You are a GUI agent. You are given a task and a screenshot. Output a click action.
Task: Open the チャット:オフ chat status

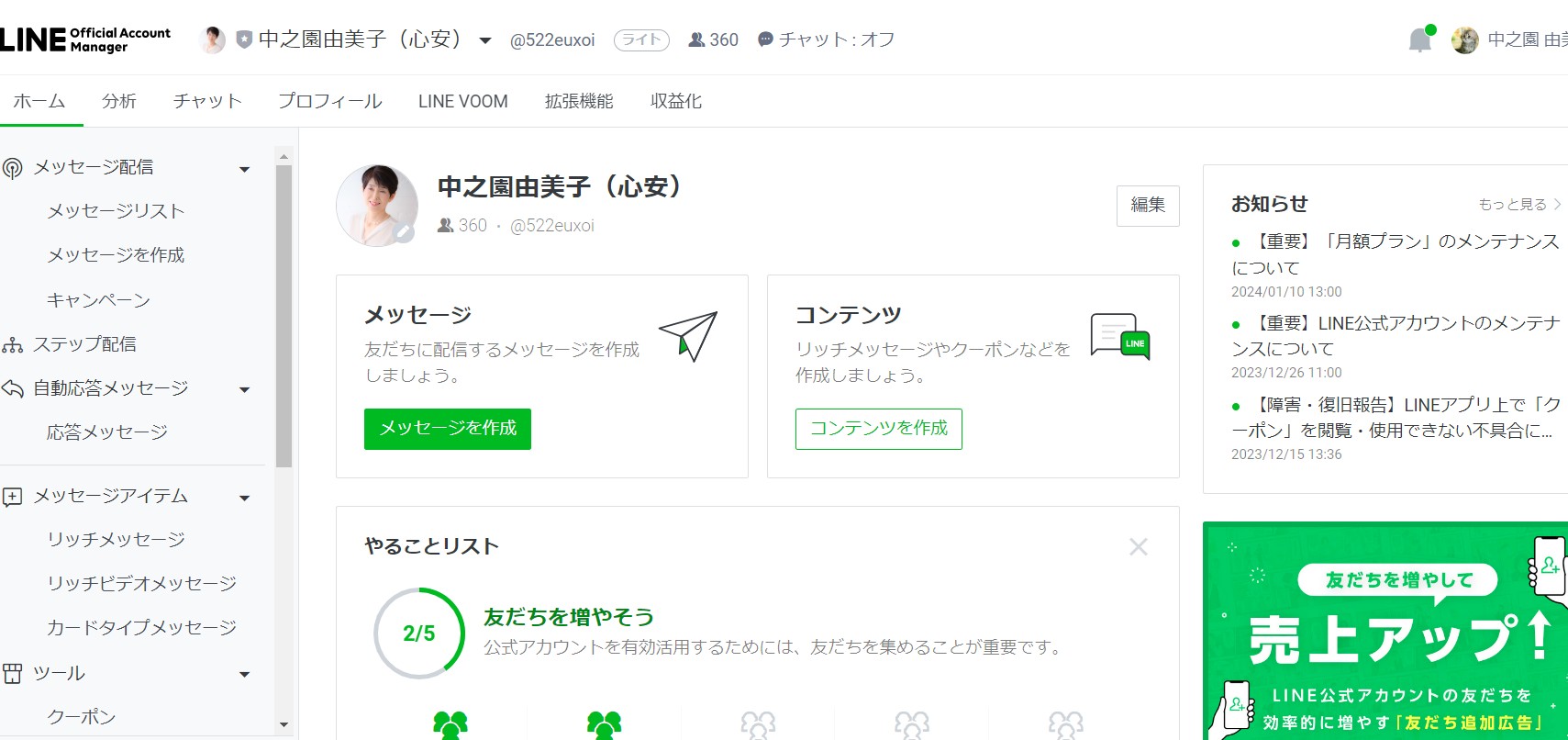tap(826, 39)
